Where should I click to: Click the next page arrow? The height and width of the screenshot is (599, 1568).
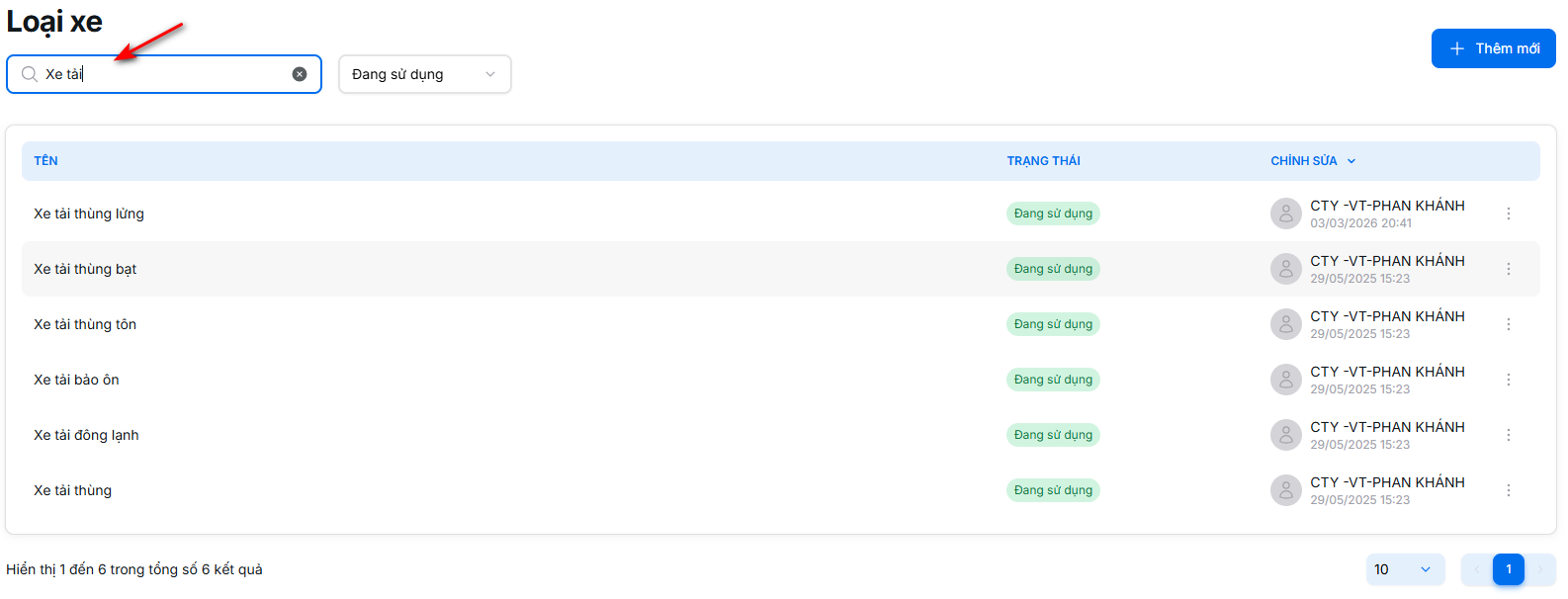coord(1539,569)
